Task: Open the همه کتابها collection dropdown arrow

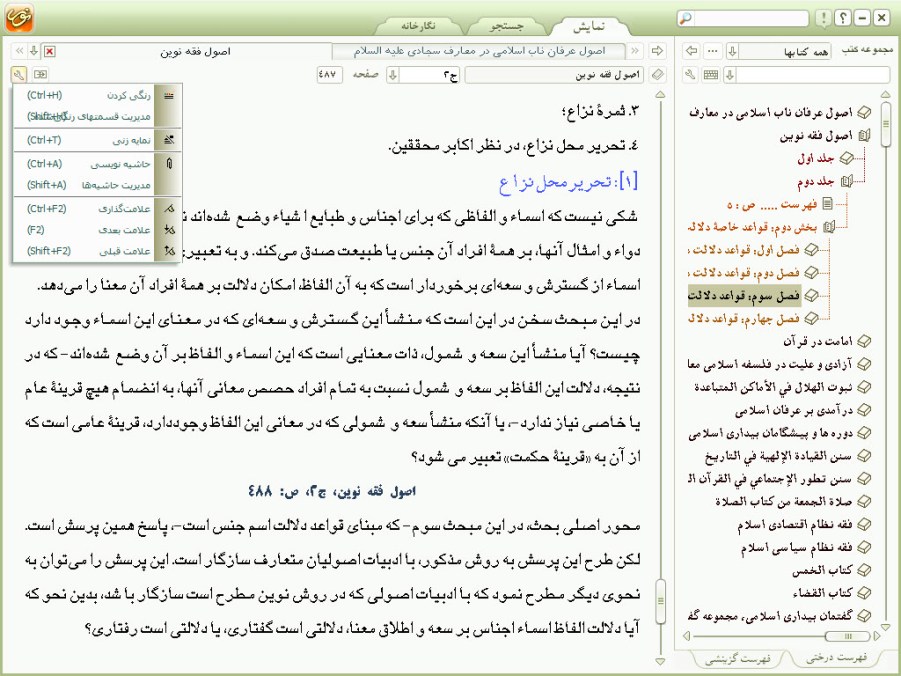Action: click(732, 52)
